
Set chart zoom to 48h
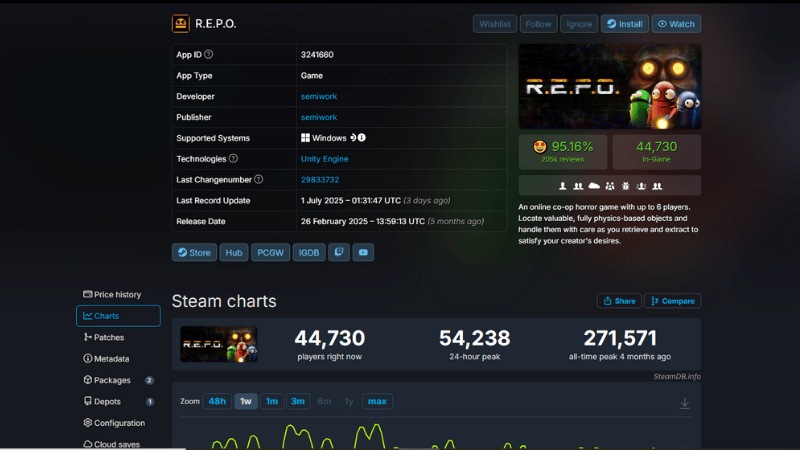click(217, 401)
